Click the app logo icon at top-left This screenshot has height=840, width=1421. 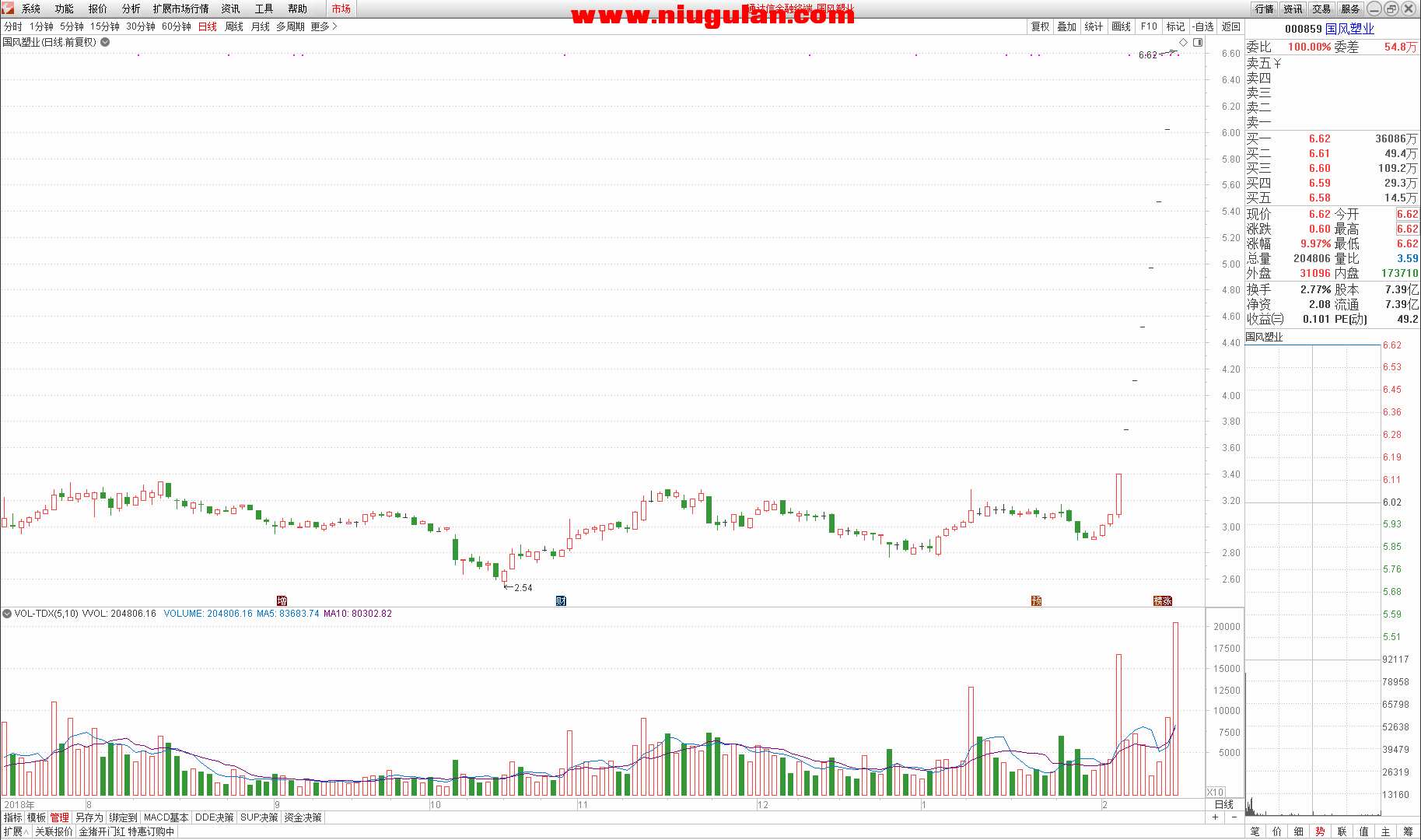[7, 8]
